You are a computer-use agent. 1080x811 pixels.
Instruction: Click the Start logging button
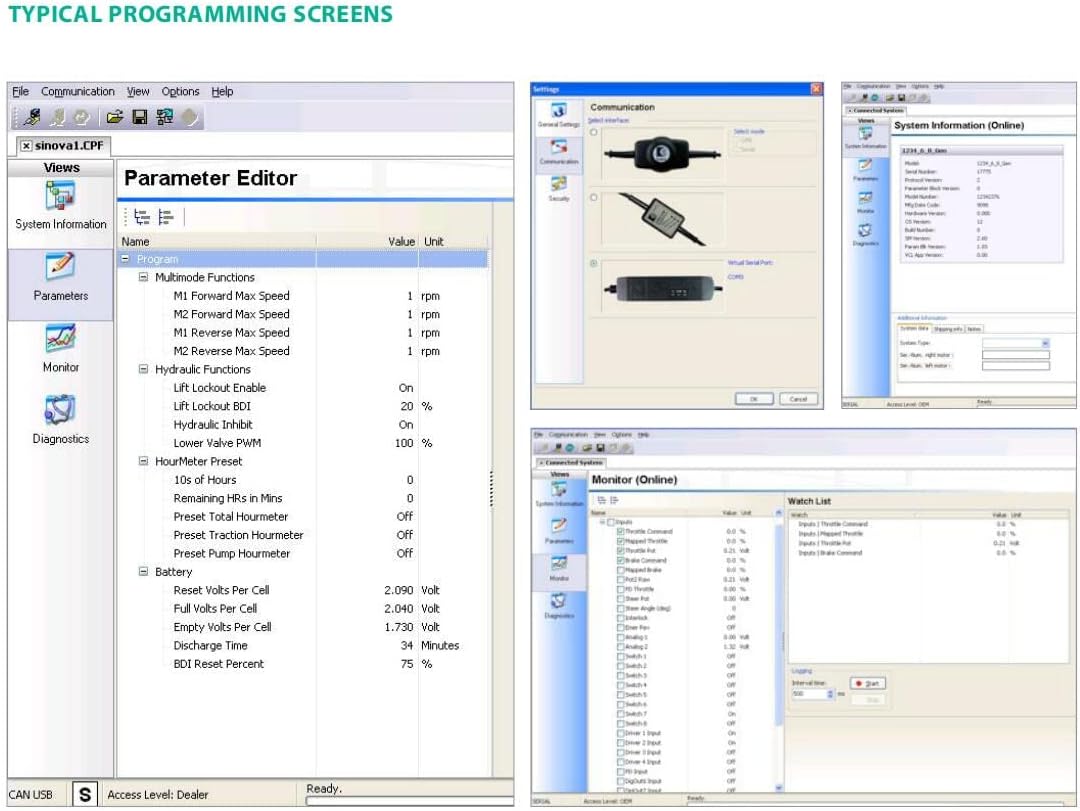click(x=866, y=683)
